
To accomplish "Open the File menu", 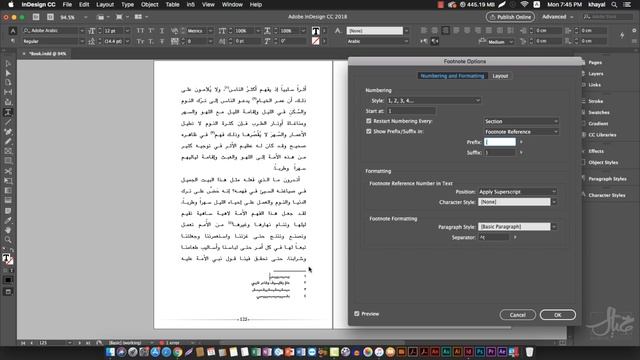I will pos(67,4).
